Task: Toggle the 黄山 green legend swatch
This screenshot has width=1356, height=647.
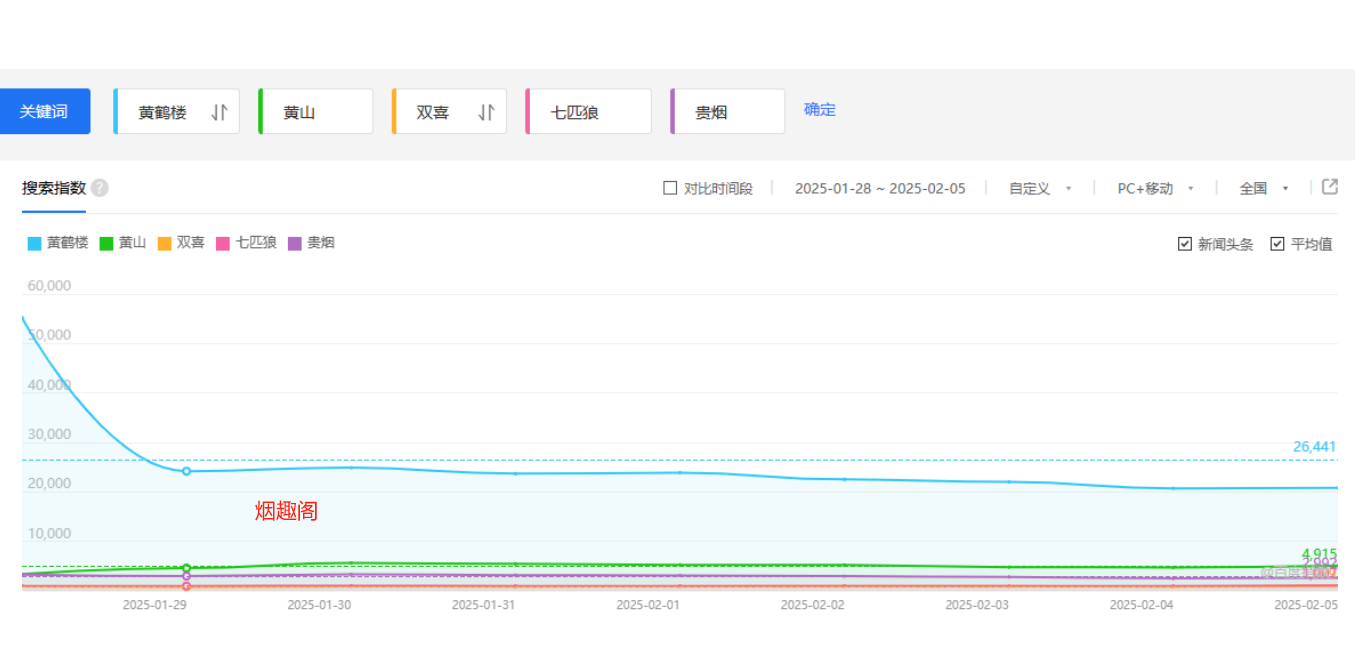Action: pyautogui.click(x=107, y=243)
